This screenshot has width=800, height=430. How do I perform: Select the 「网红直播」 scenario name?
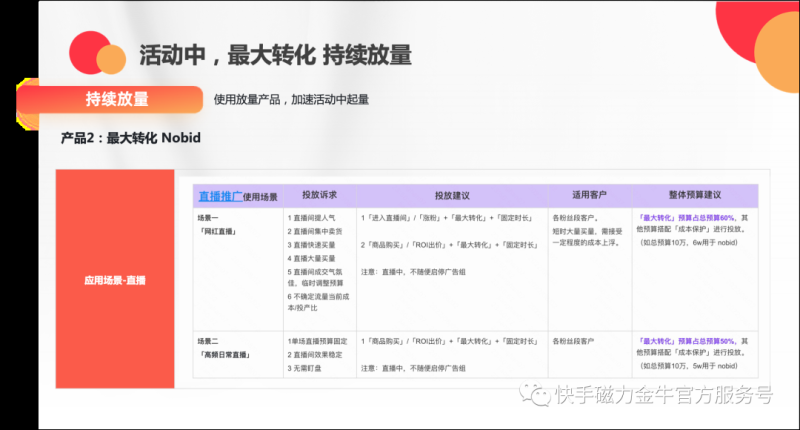[216, 232]
